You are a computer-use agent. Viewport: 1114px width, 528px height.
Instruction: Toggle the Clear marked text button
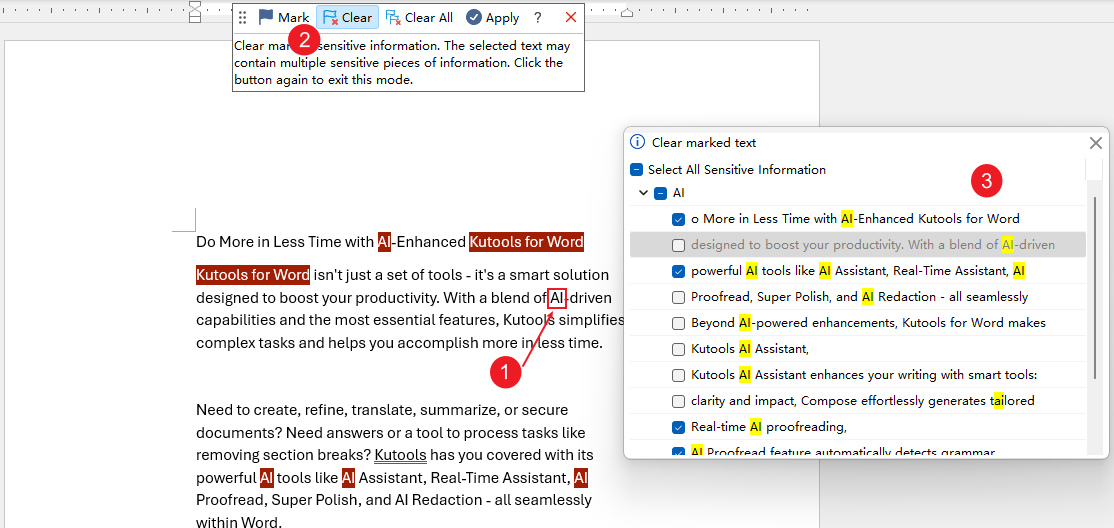[347, 17]
